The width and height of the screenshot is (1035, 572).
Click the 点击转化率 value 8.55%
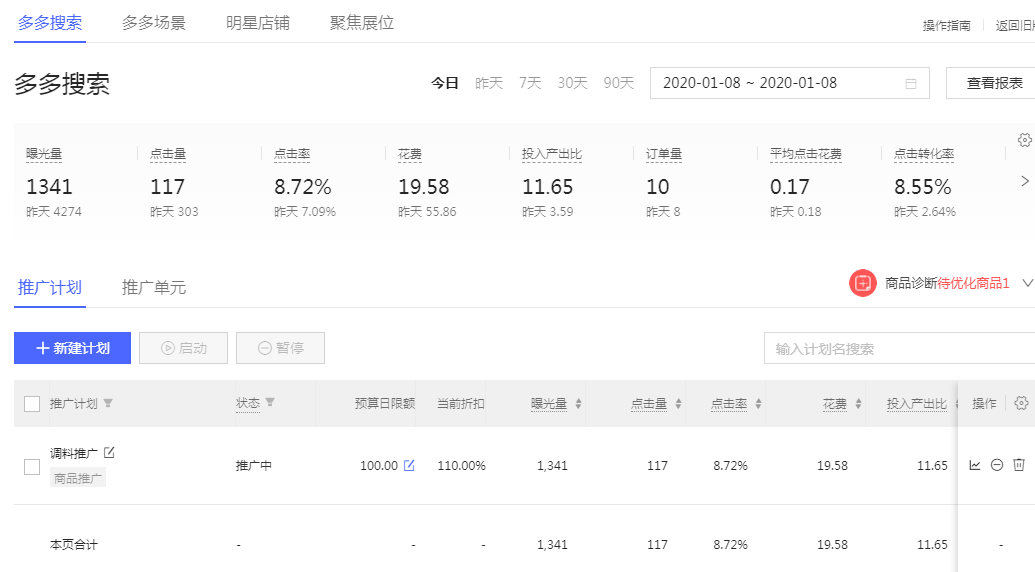923,187
